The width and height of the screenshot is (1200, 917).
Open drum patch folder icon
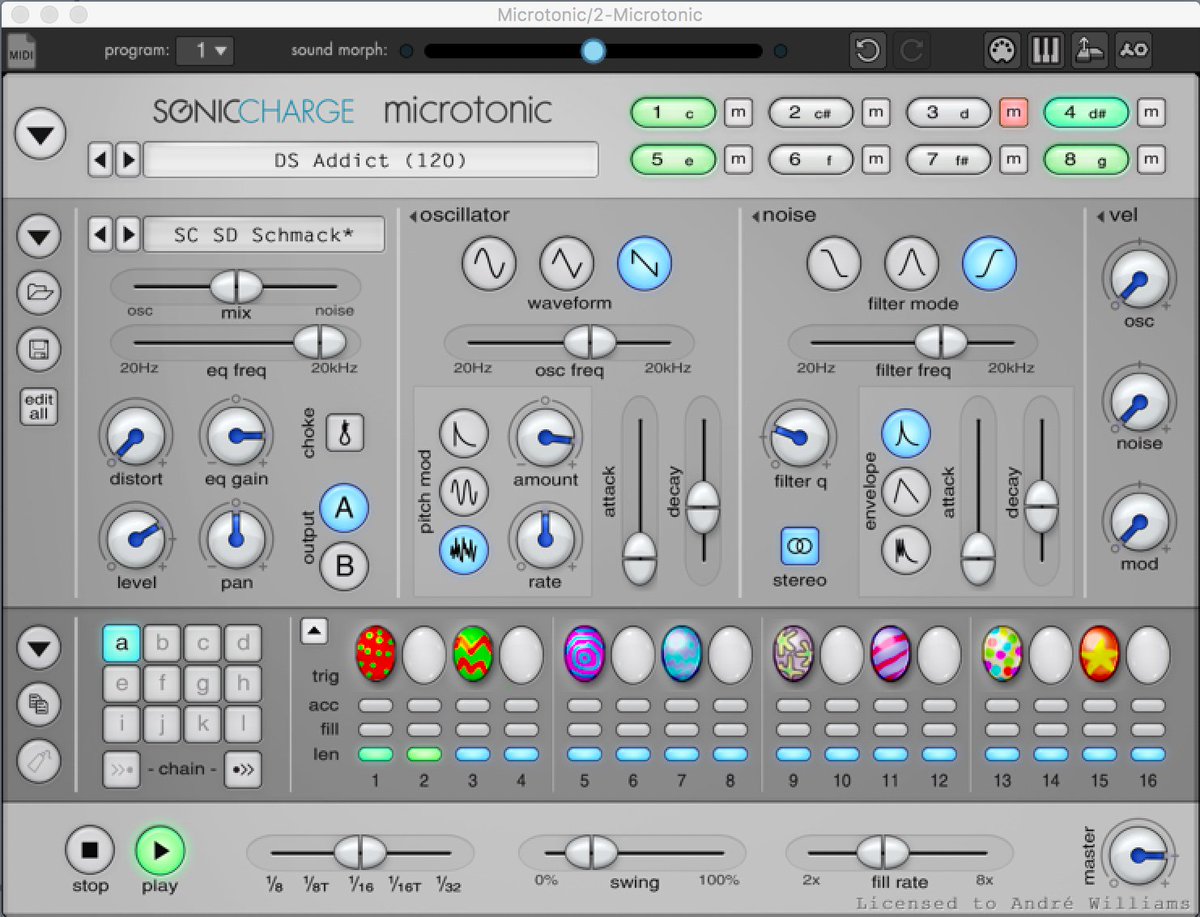pyautogui.click(x=40, y=292)
